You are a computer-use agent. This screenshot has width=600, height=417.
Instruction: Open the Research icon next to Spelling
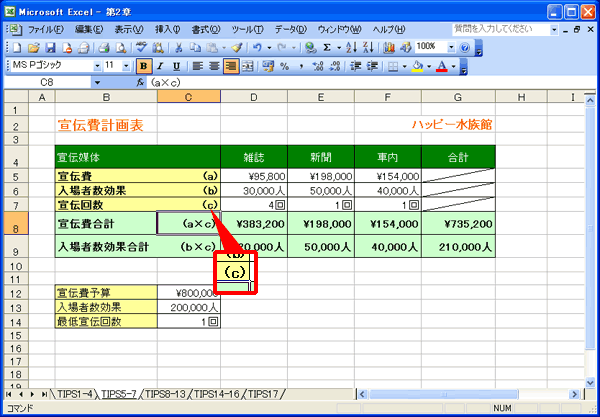pyautogui.click(x=158, y=47)
